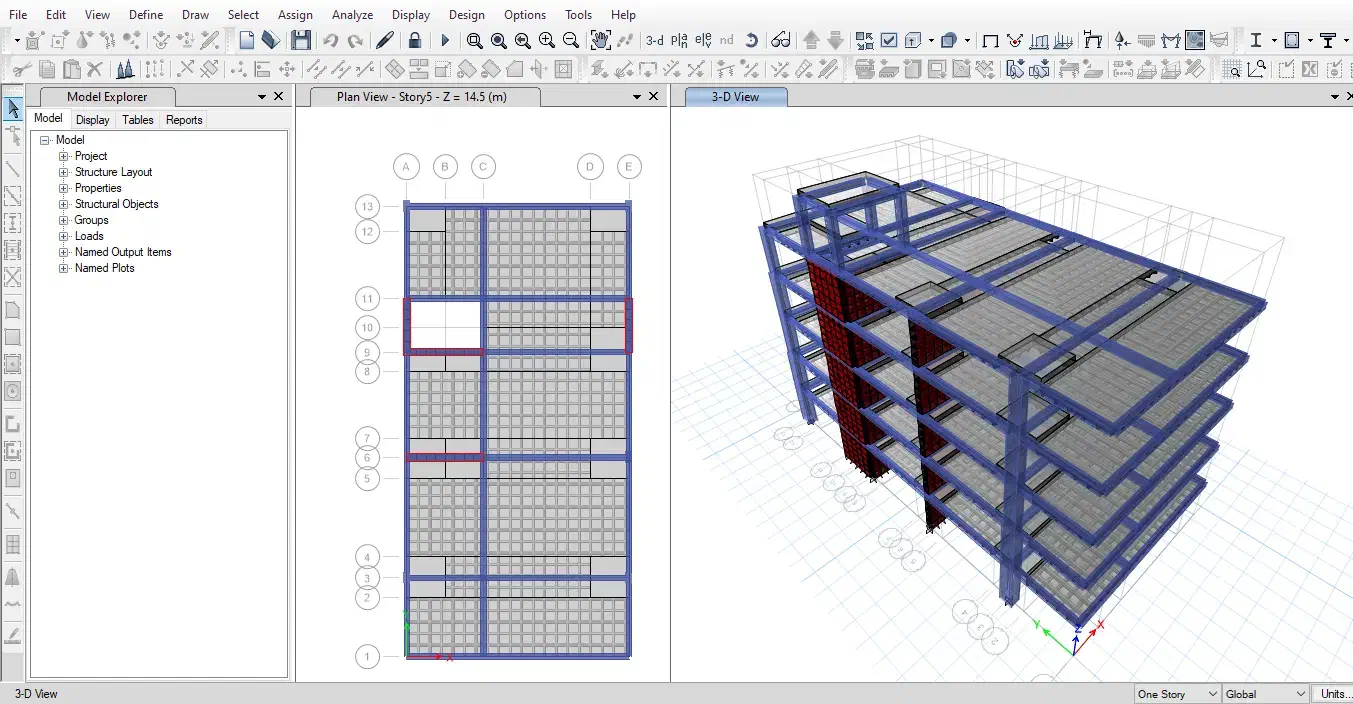Toggle the Show Undeformed Shape icon
1353x704 pixels.
(990, 41)
